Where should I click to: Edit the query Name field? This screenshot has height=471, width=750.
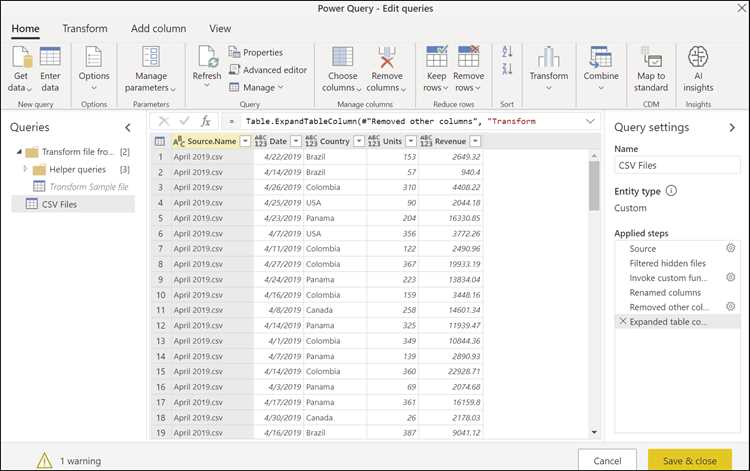coord(677,165)
